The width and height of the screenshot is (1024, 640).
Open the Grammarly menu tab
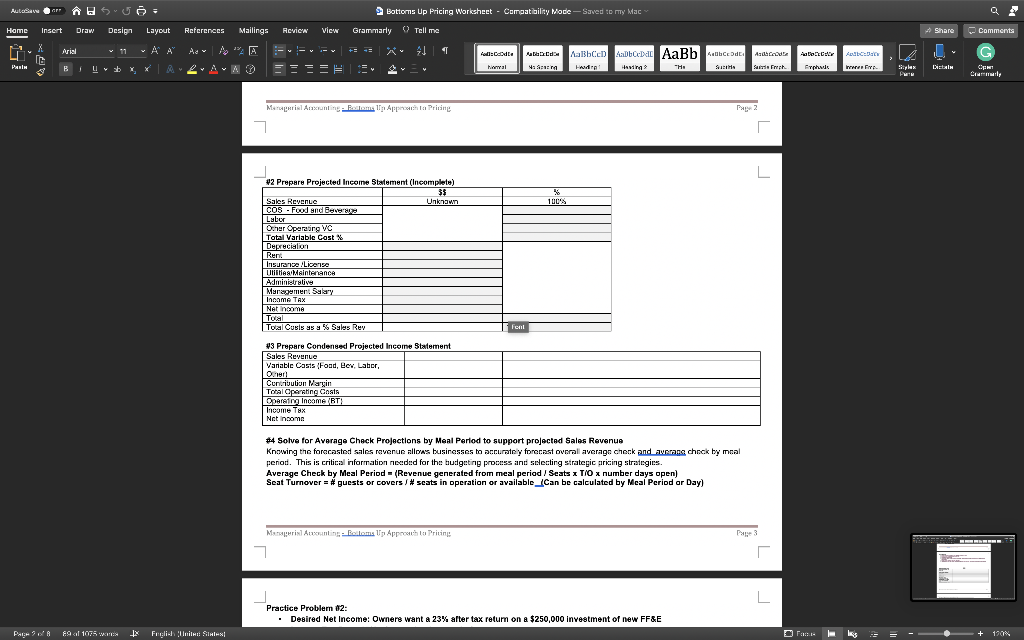pyautogui.click(x=371, y=30)
